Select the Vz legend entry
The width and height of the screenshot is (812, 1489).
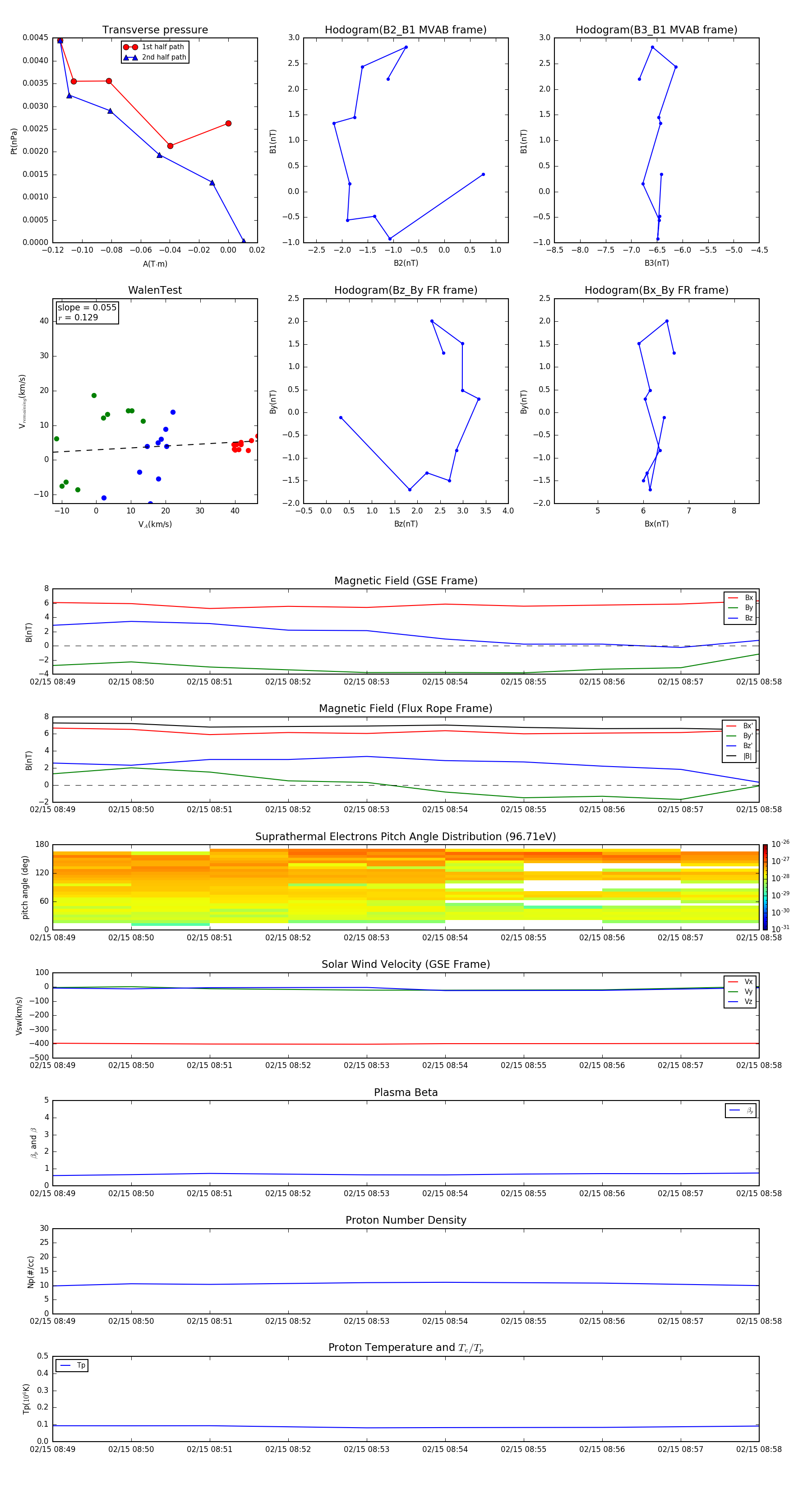click(x=740, y=1002)
